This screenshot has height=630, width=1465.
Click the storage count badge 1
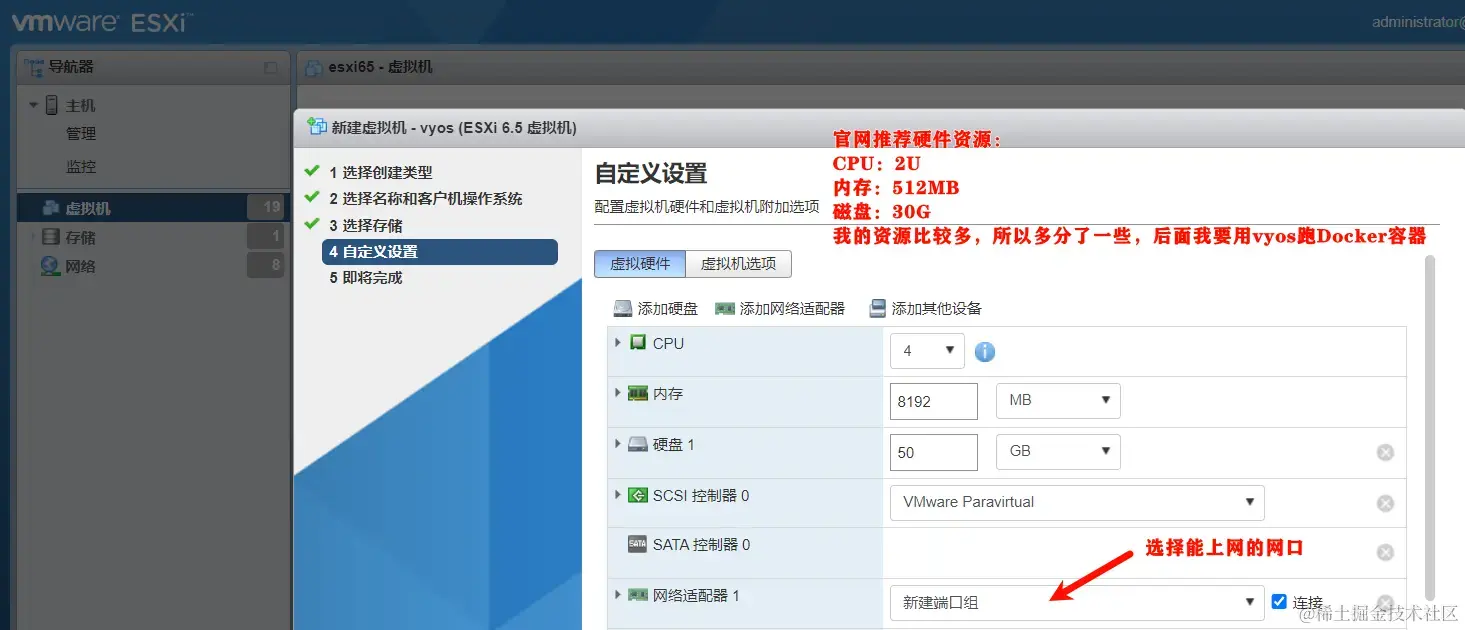tap(268, 237)
